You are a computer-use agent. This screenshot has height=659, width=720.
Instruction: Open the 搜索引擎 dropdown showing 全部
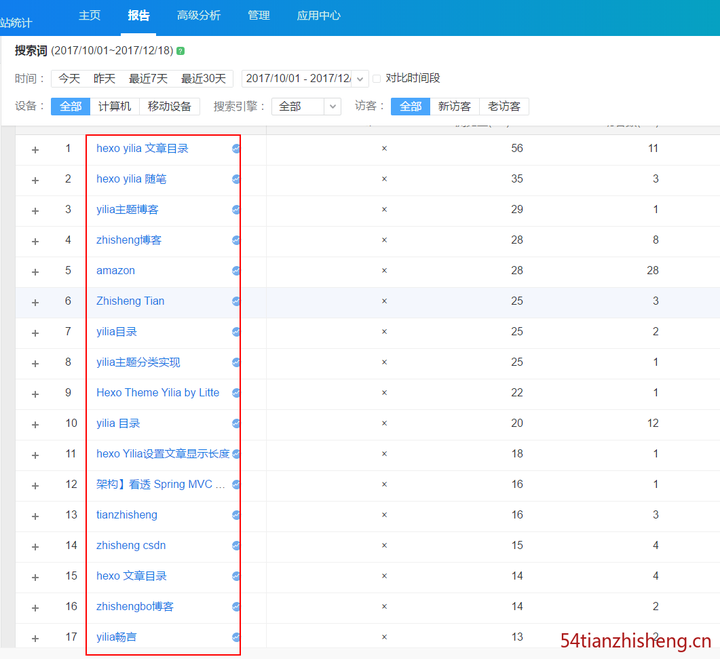[x=306, y=107]
